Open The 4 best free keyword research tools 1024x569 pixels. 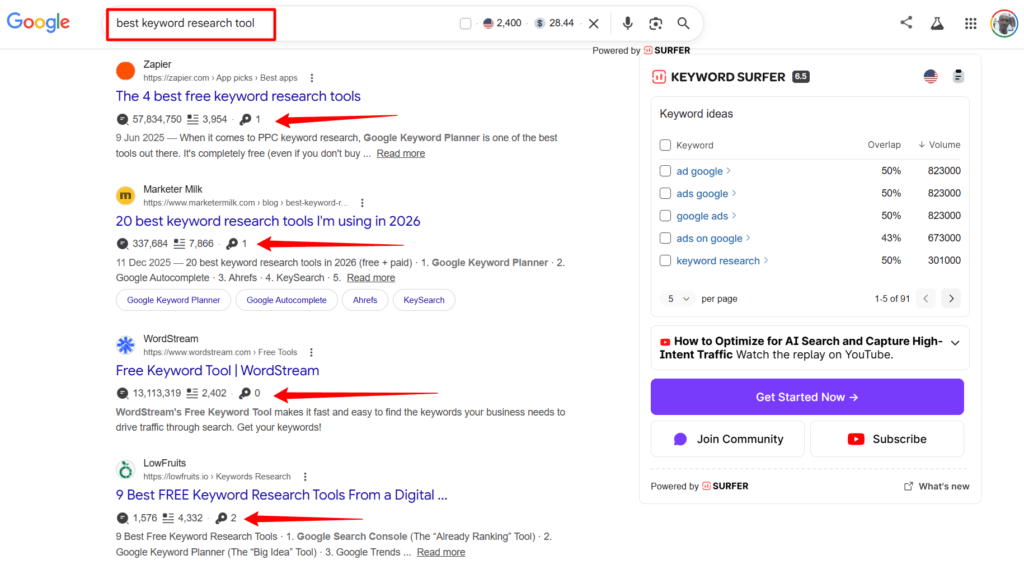pos(238,96)
